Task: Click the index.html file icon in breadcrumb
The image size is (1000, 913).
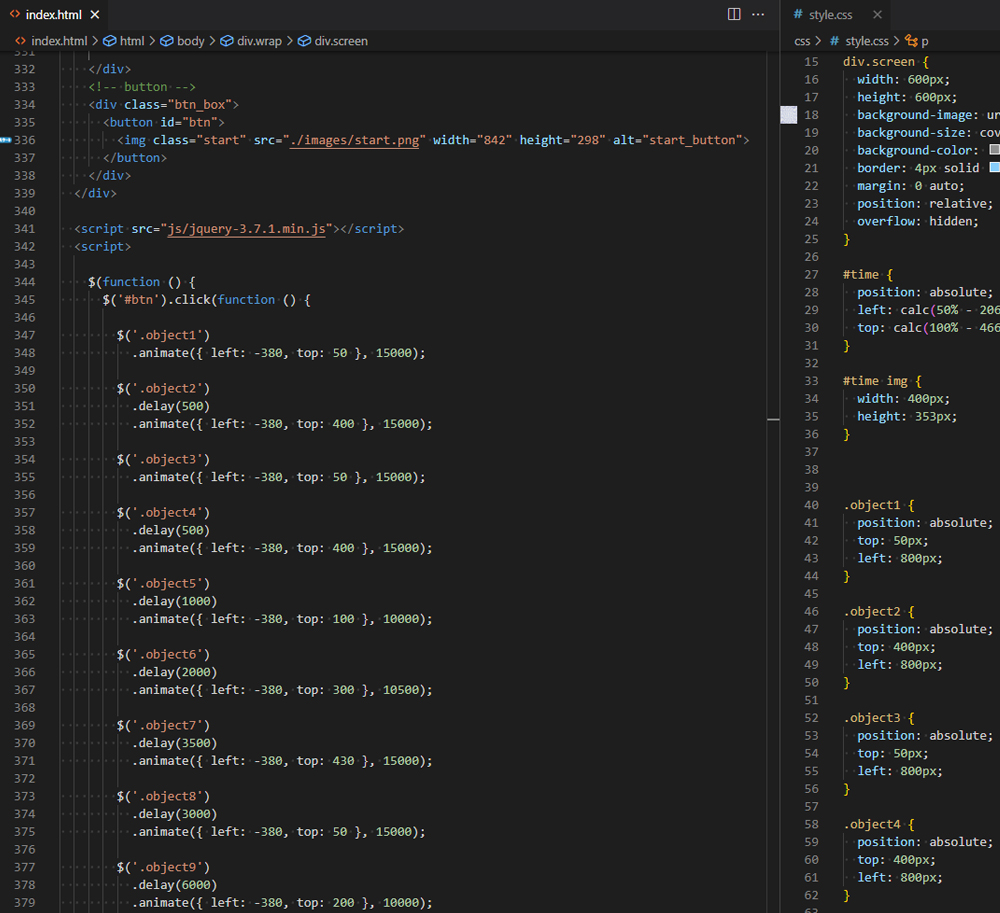Action: [x=20, y=41]
